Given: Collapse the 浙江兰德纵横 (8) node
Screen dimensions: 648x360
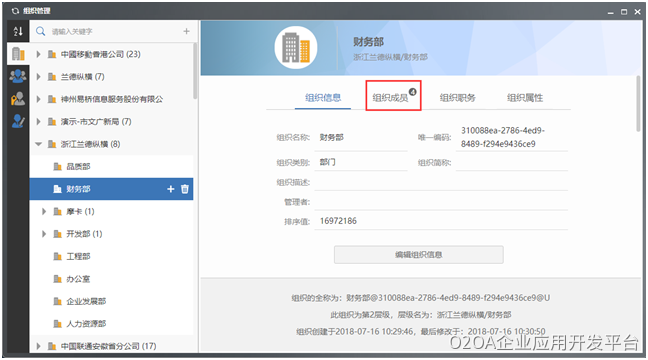Looking at the screenshot, I should [38, 144].
